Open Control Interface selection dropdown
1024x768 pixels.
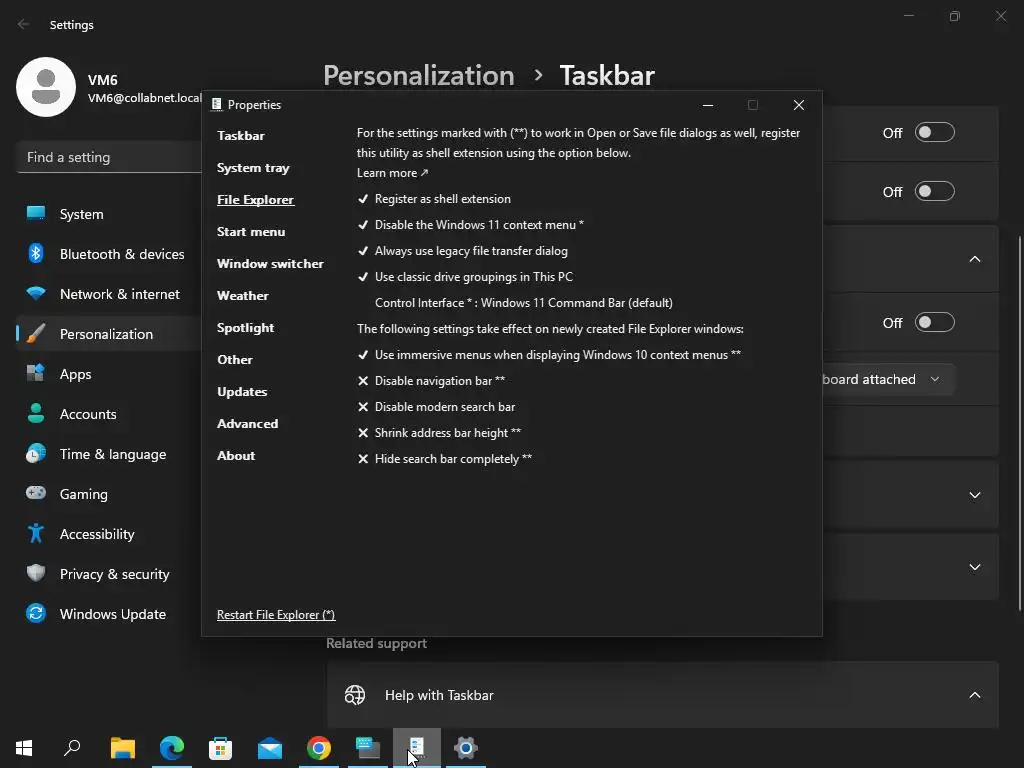523,303
